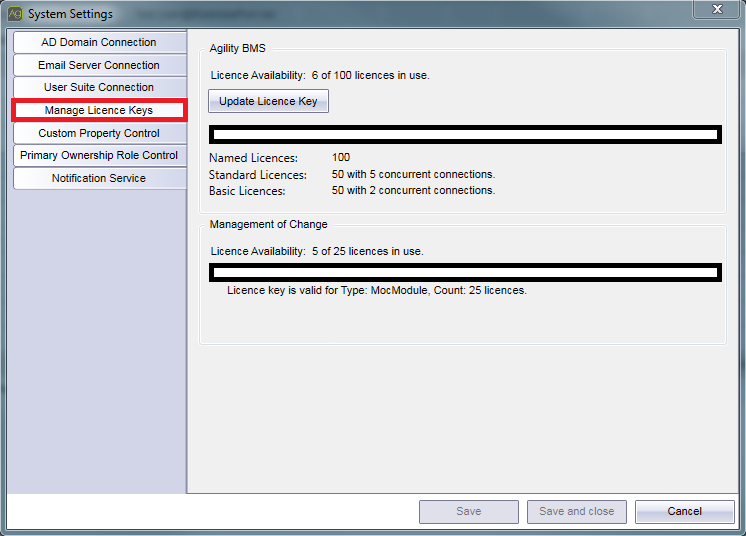Image resolution: width=746 pixels, height=536 pixels.
Task: Click the Update Licence Key button
Action: coord(268,101)
